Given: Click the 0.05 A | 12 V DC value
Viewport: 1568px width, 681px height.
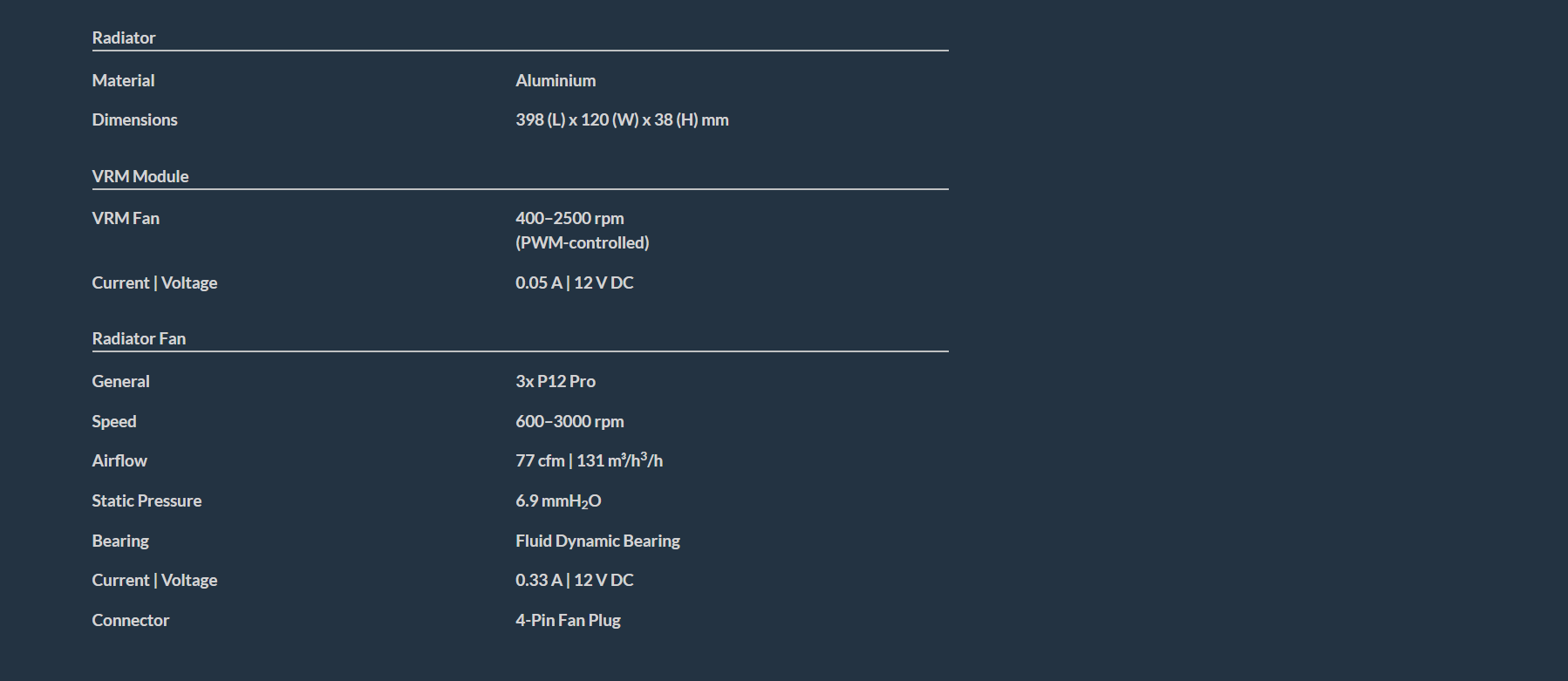Looking at the screenshot, I should 574,283.
